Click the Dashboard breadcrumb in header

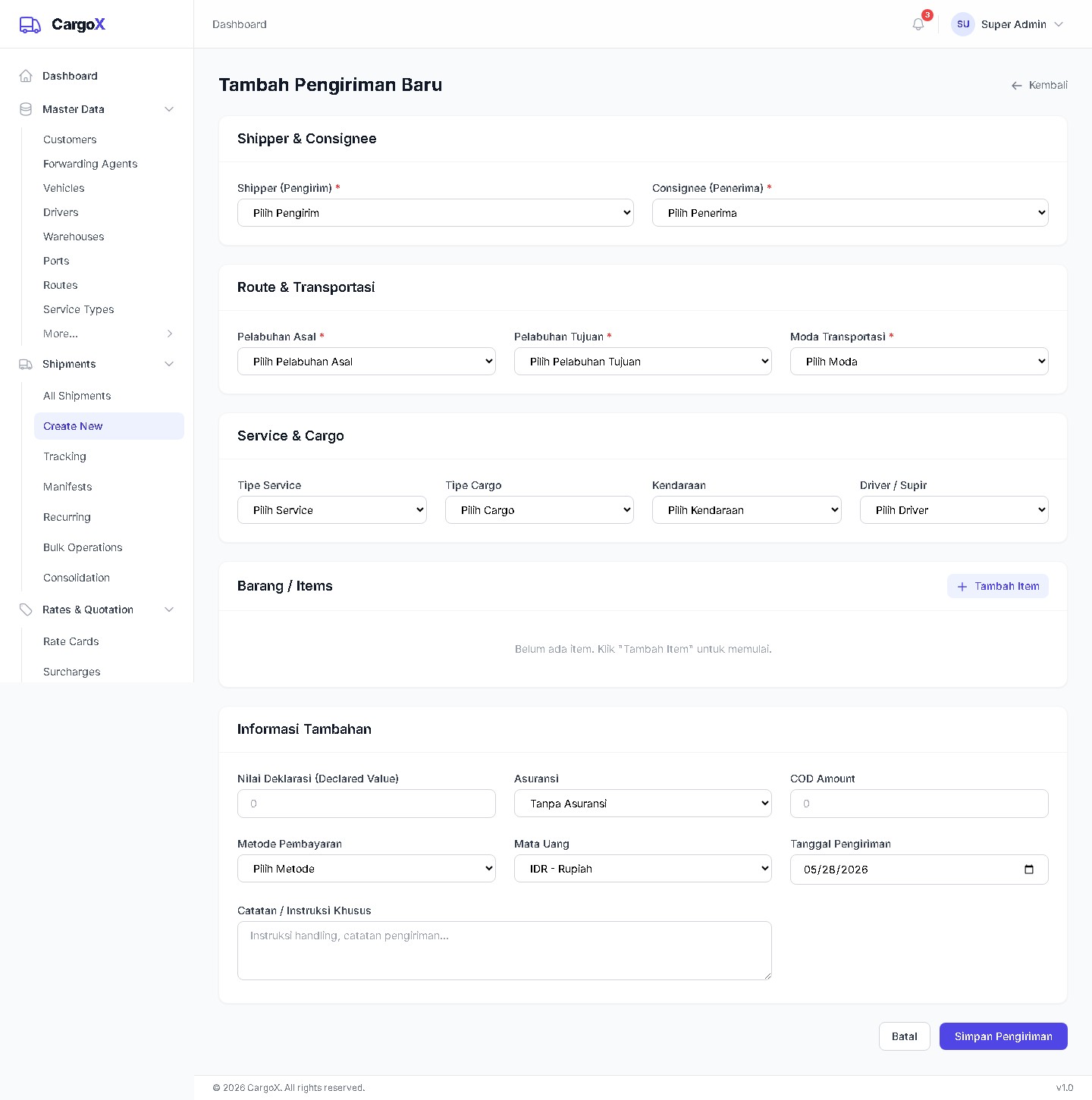click(240, 24)
